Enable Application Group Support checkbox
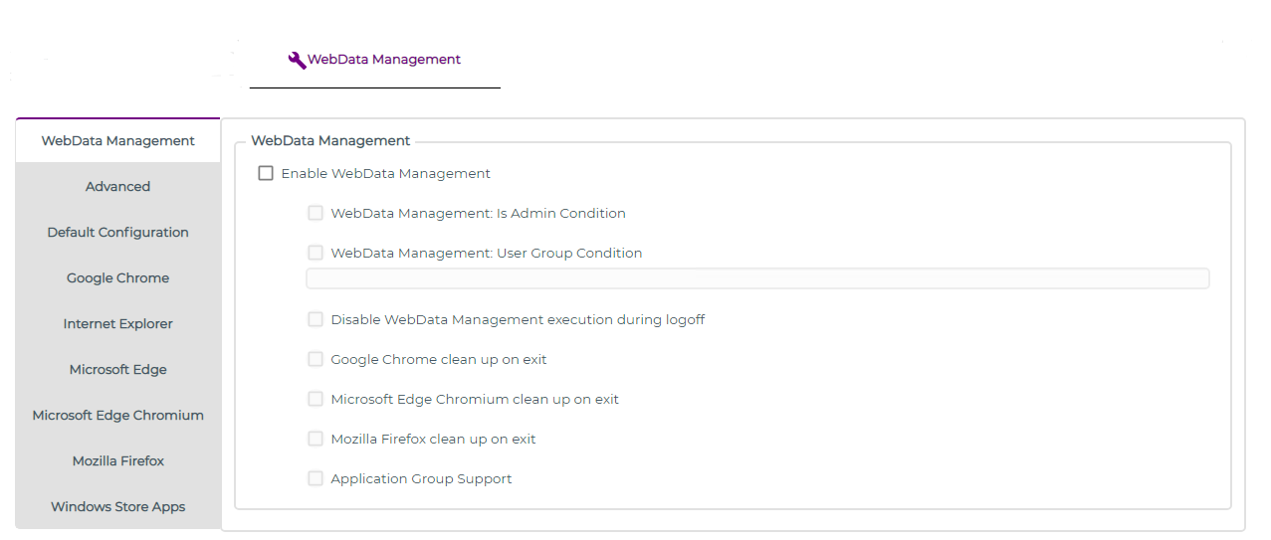Viewport: 1271px width, 540px height. click(316, 479)
